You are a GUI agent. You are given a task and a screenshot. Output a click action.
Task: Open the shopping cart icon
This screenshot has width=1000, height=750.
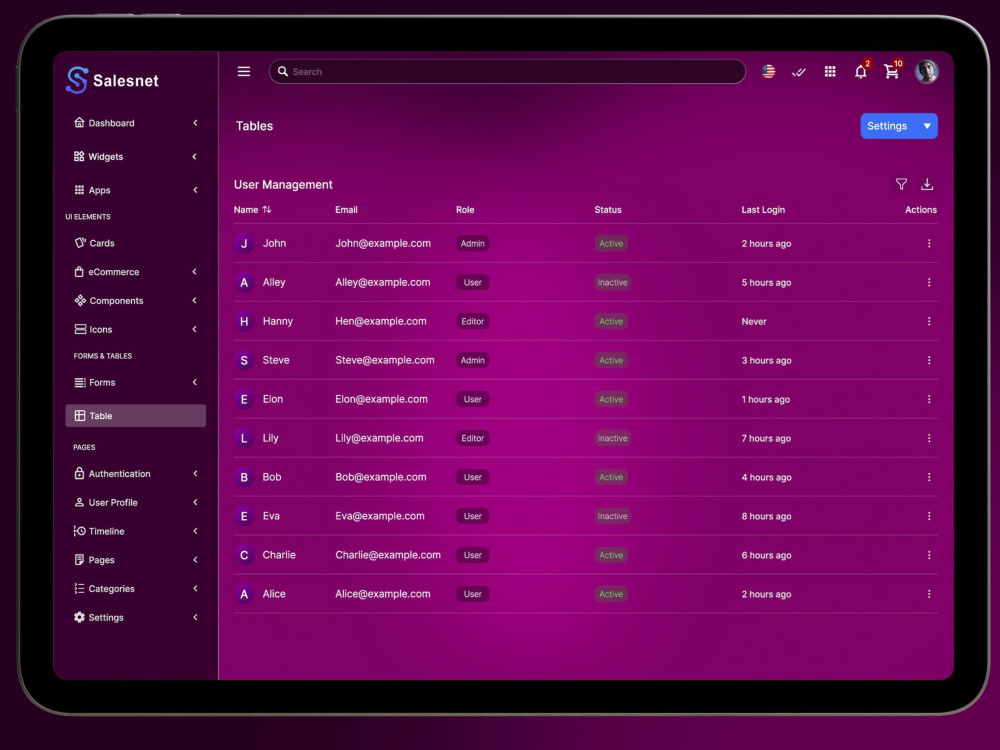pyautogui.click(x=892, y=71)
